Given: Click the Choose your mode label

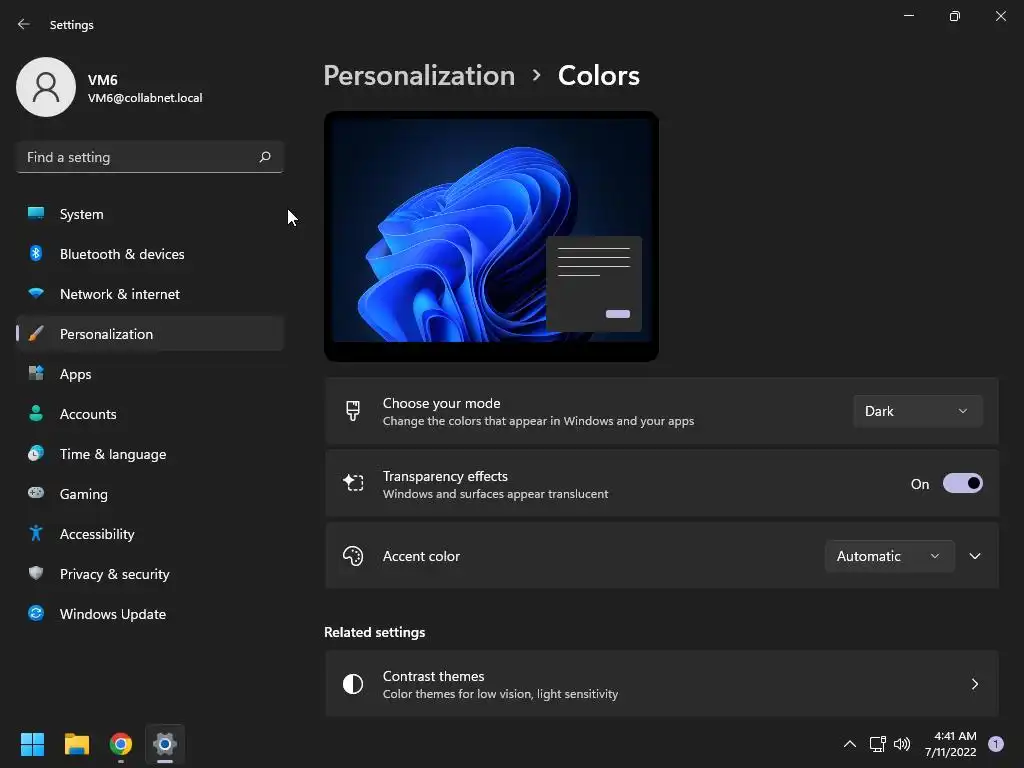Looking at the screenshot, I should (441, 403).
